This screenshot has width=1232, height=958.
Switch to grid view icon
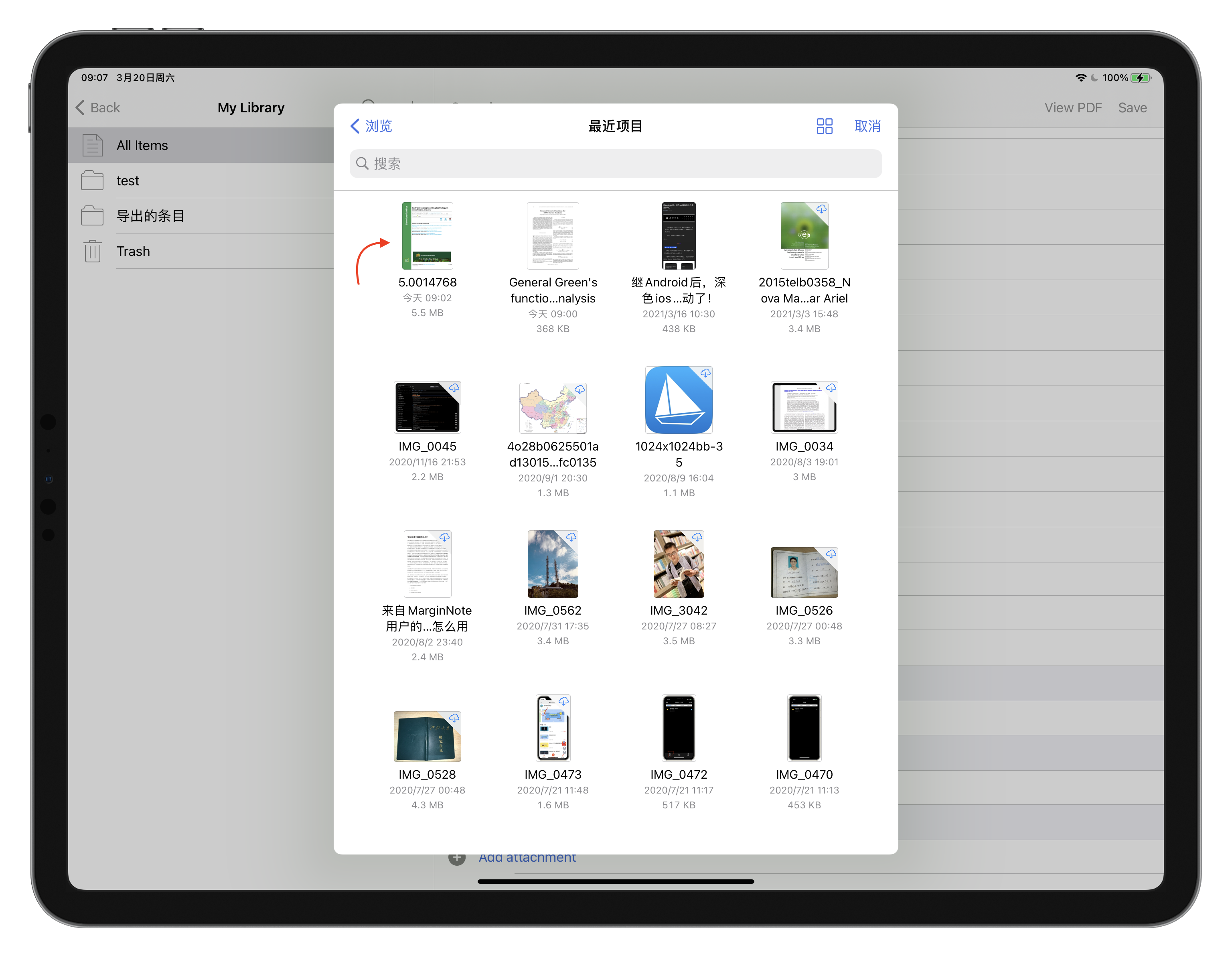[x=824, y=126]
